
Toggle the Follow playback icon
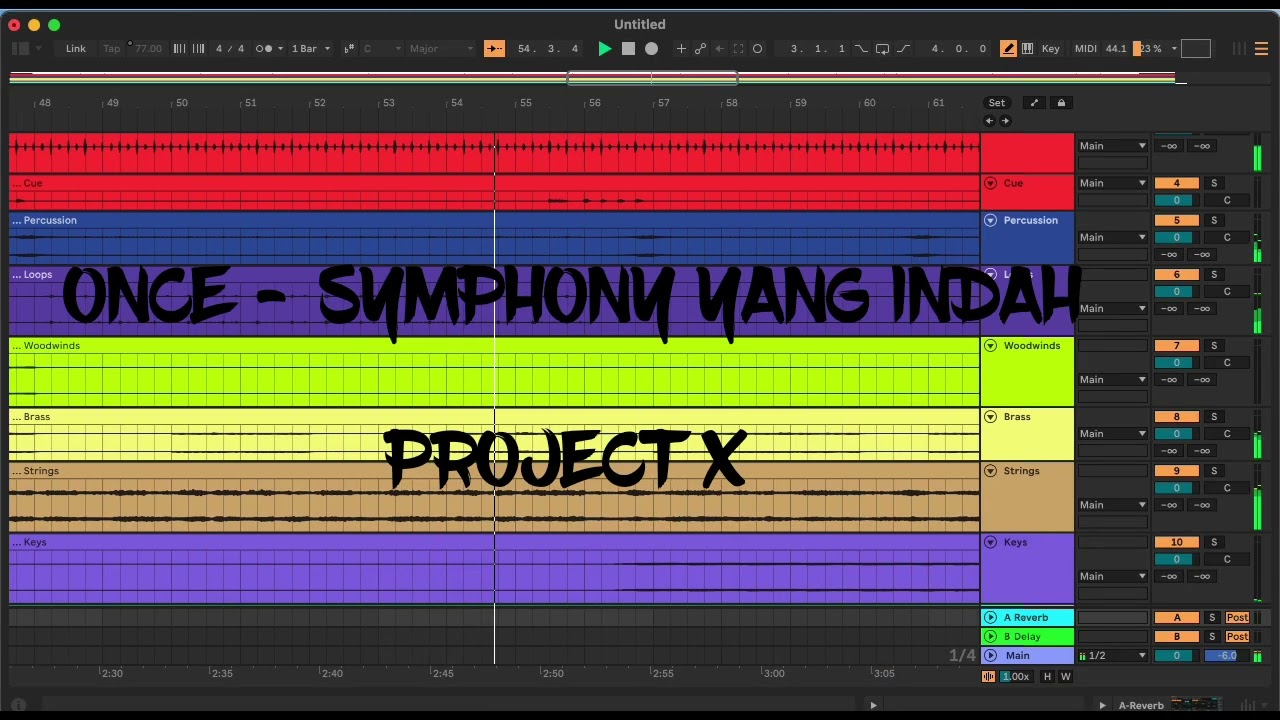pyautogui.click(x=494, y=48)
